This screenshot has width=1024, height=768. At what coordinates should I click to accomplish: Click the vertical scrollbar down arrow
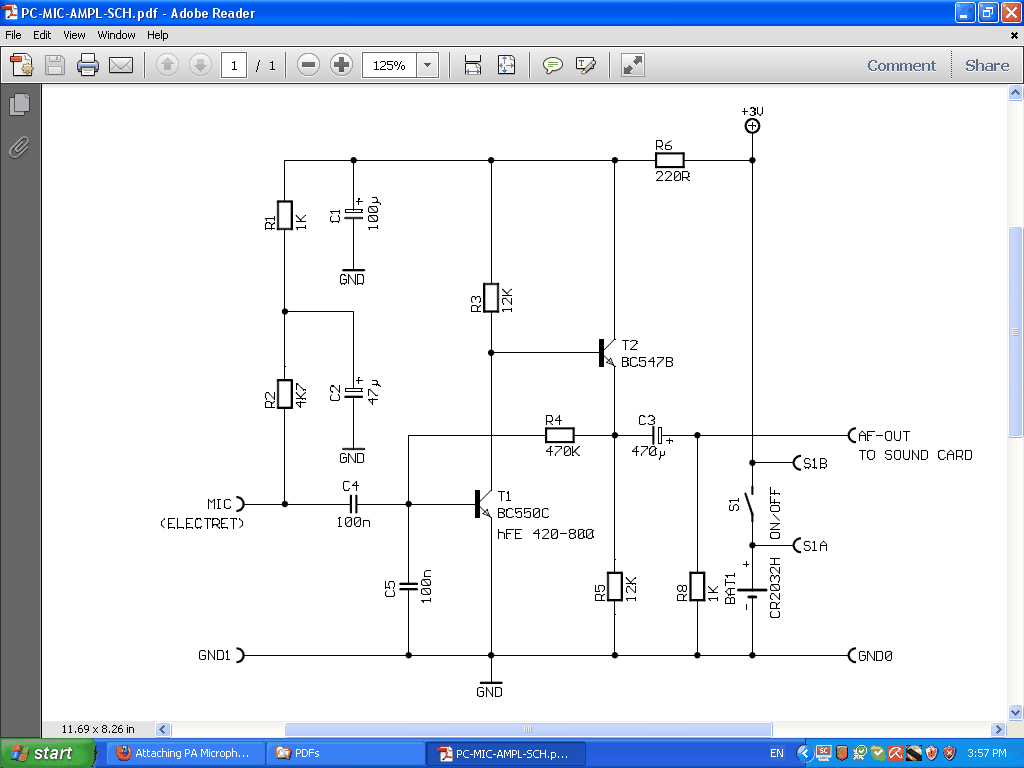coord(1015,712)
